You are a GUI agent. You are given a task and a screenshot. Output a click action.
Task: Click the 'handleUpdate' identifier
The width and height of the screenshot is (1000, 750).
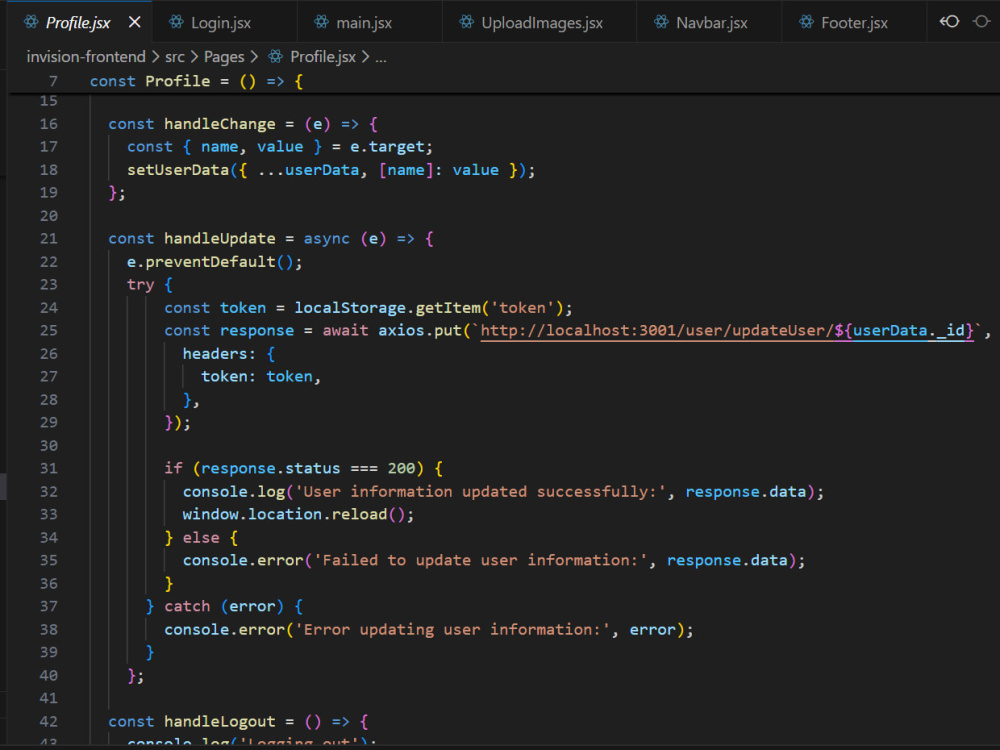pos(220,239)
